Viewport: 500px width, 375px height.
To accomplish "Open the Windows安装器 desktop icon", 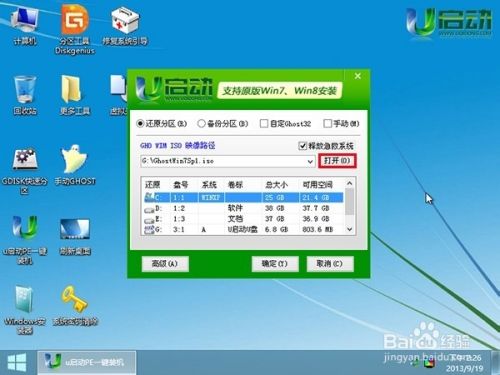I will coord(25,310).
